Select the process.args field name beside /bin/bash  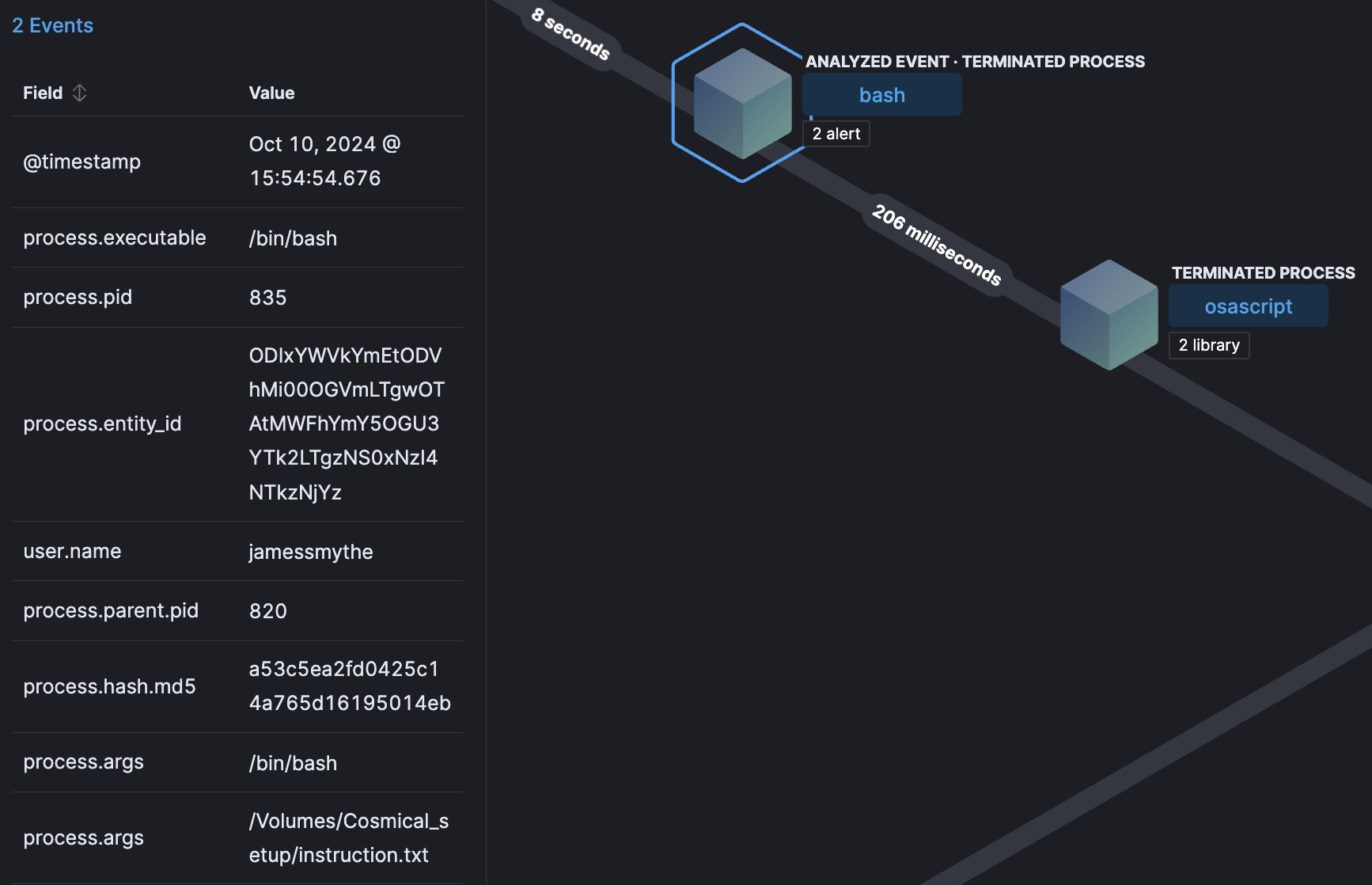click(x=83, y=762)
